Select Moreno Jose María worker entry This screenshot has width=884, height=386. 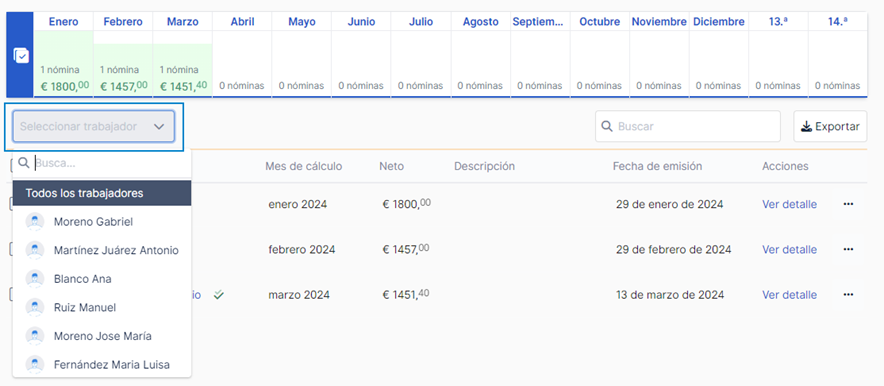click(102, 336)
